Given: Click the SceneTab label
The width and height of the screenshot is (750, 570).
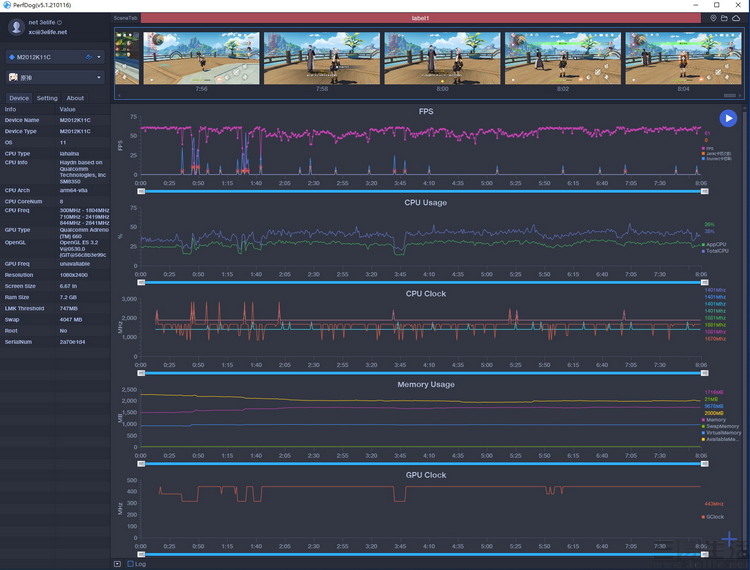Looking at the screenshot, I should click(x=125, y=18).
